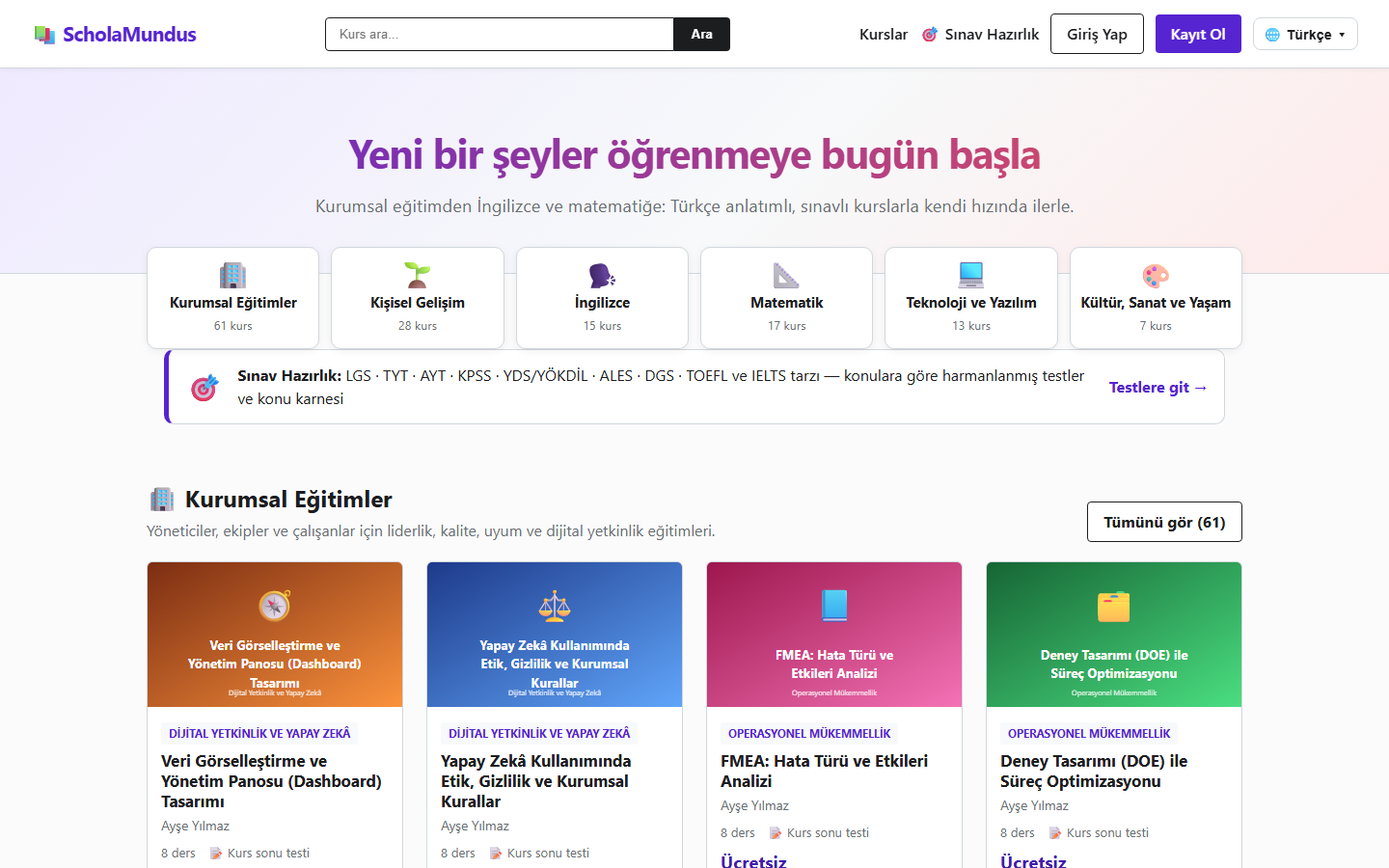Viewport: 1389px width, 868px height.
Task: Select the Teknoloji ve Yazılım laptop icon
Action: [x=971, y=276]
